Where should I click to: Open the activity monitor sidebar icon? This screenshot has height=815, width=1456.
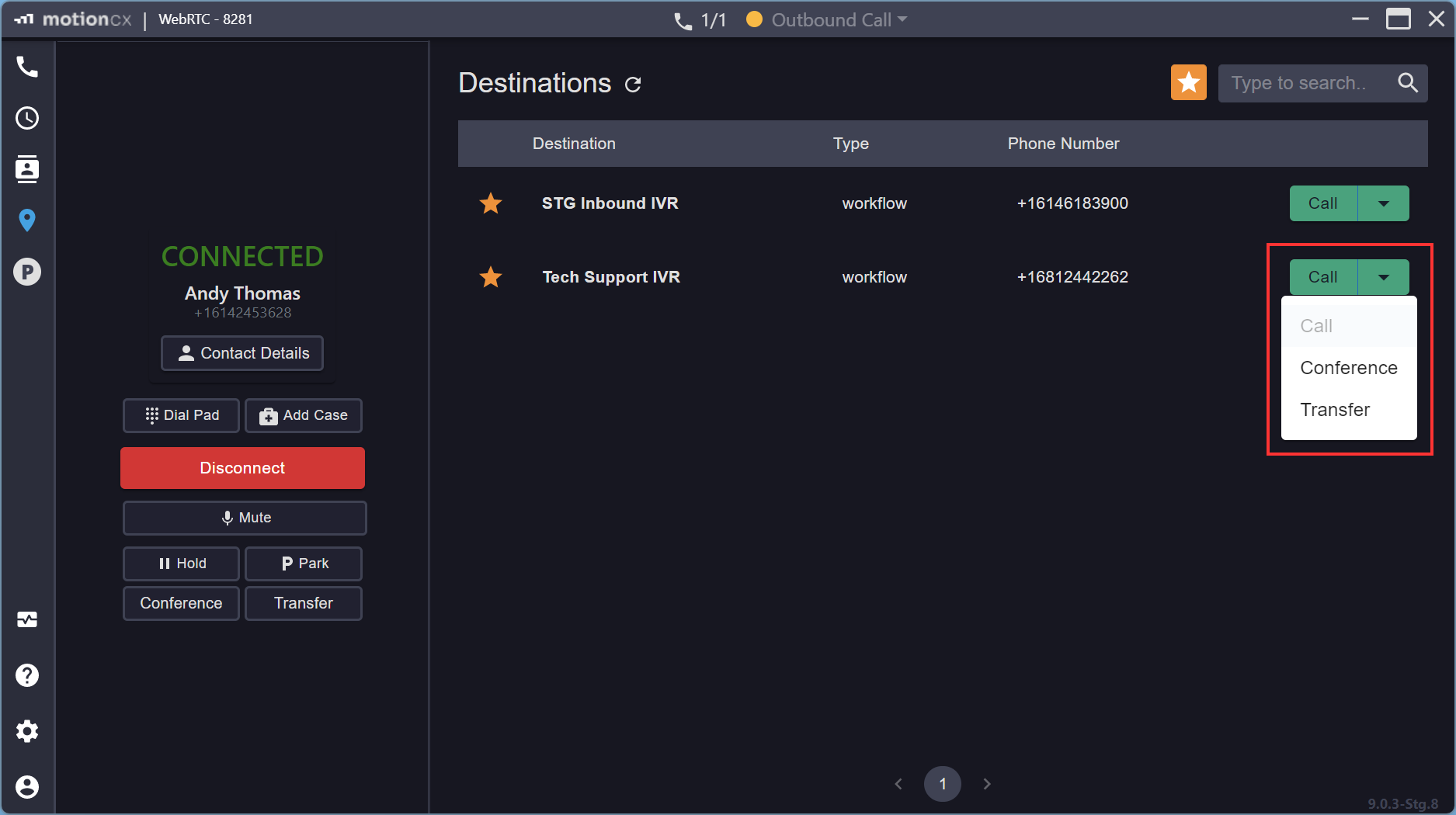[27, 619]
